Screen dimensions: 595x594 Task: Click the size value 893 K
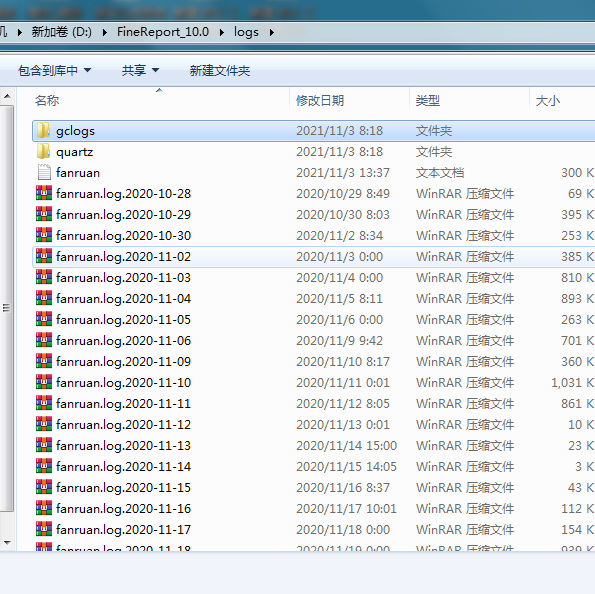pyautogui.click(x=578, y=299)
